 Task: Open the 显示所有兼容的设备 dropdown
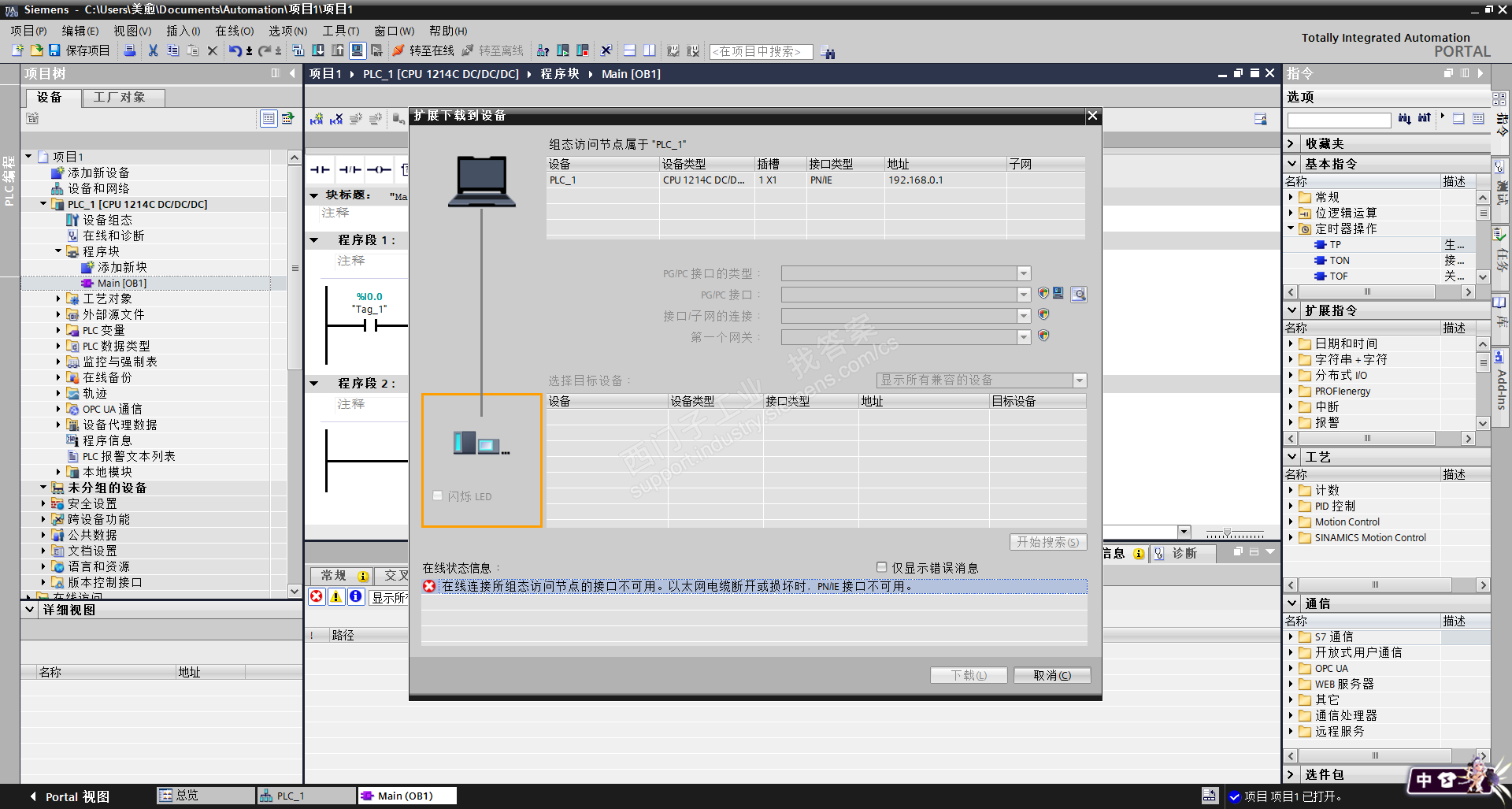click(1080, 380)
